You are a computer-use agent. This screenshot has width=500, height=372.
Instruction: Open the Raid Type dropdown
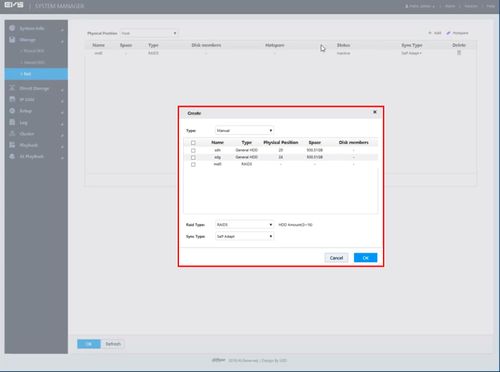[245, 225]
